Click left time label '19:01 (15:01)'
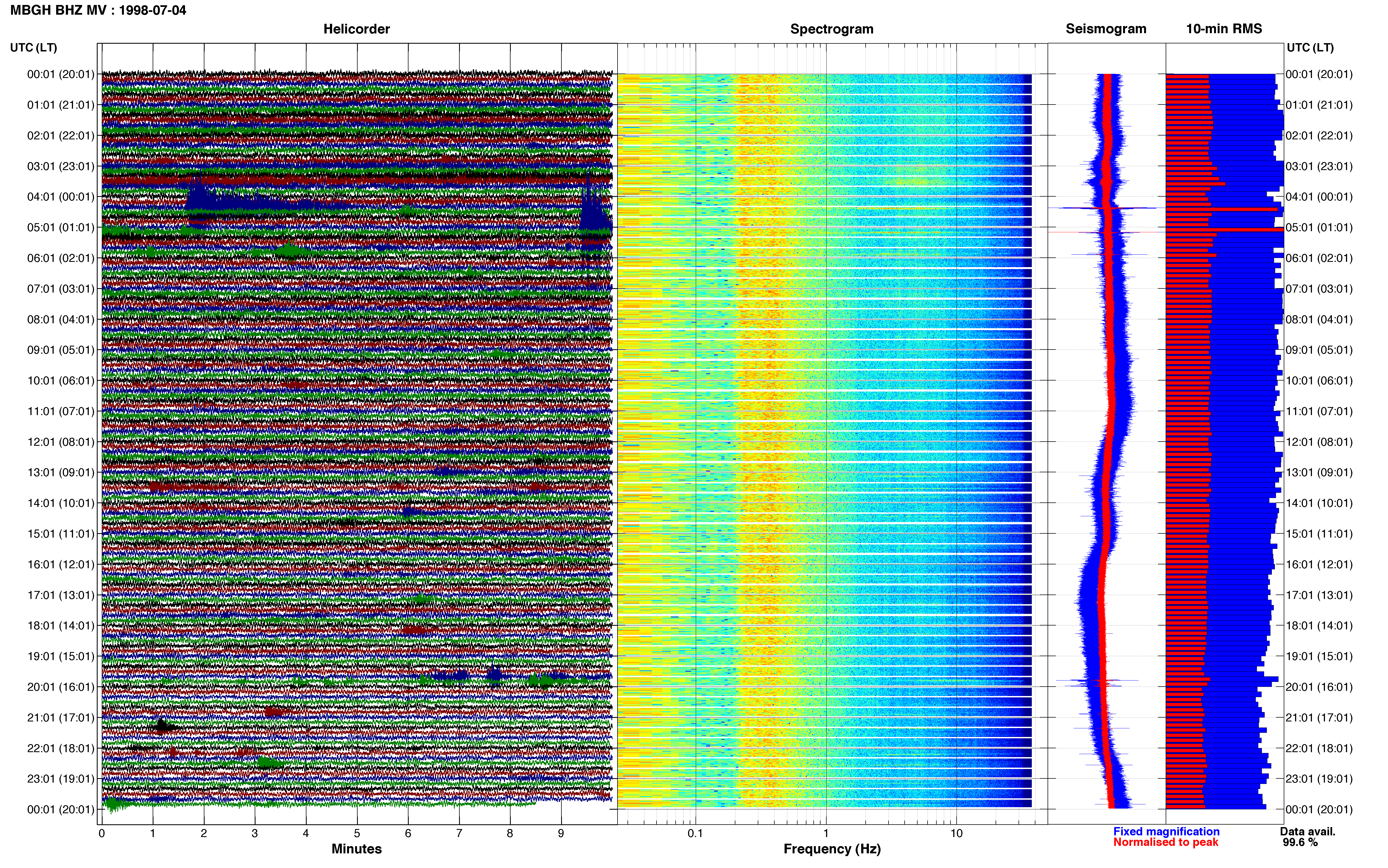Image resolution: width=1388 pixels, height=868 pixels. click(x=60, y=656)
